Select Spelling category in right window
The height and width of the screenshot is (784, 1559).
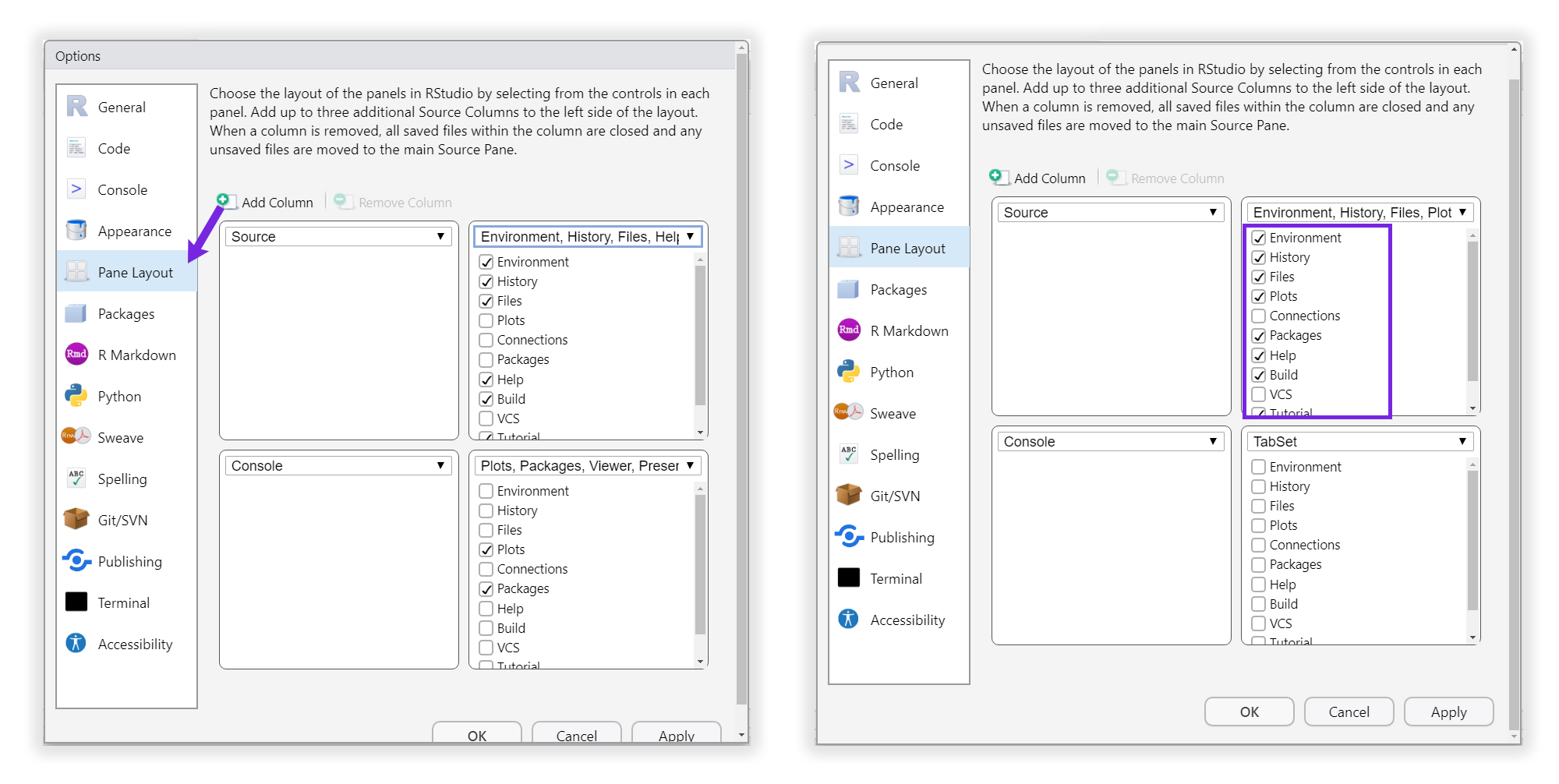click(x=900, y=454)
